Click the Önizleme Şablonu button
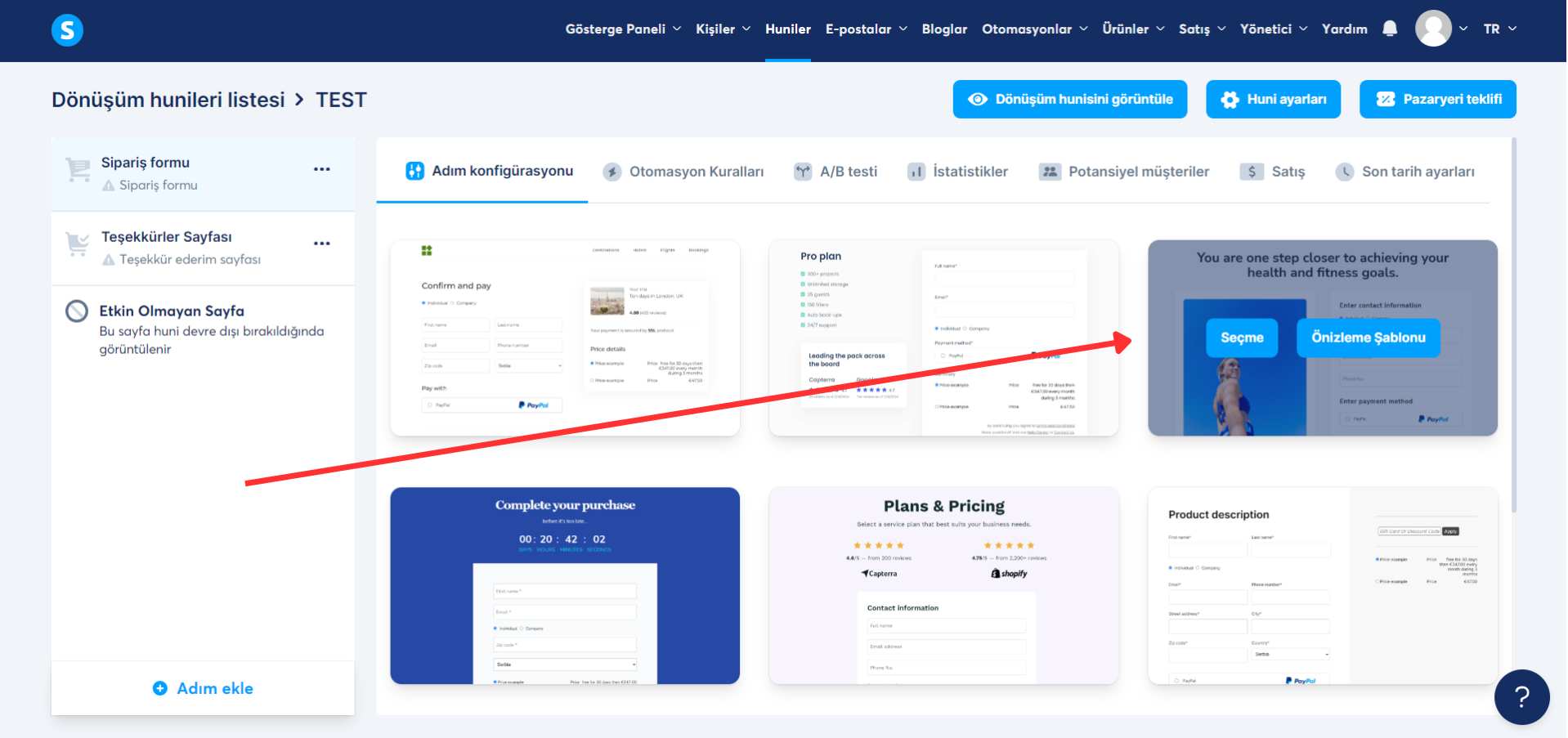 1369,338
